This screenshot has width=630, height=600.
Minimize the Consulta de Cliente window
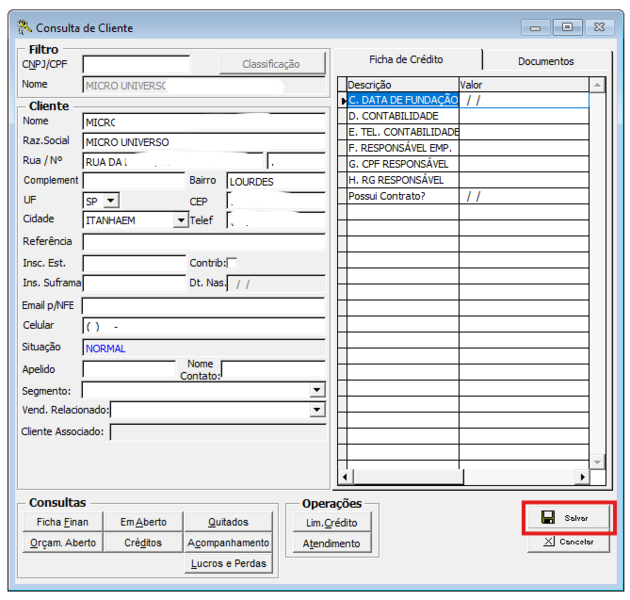[535, 28]
